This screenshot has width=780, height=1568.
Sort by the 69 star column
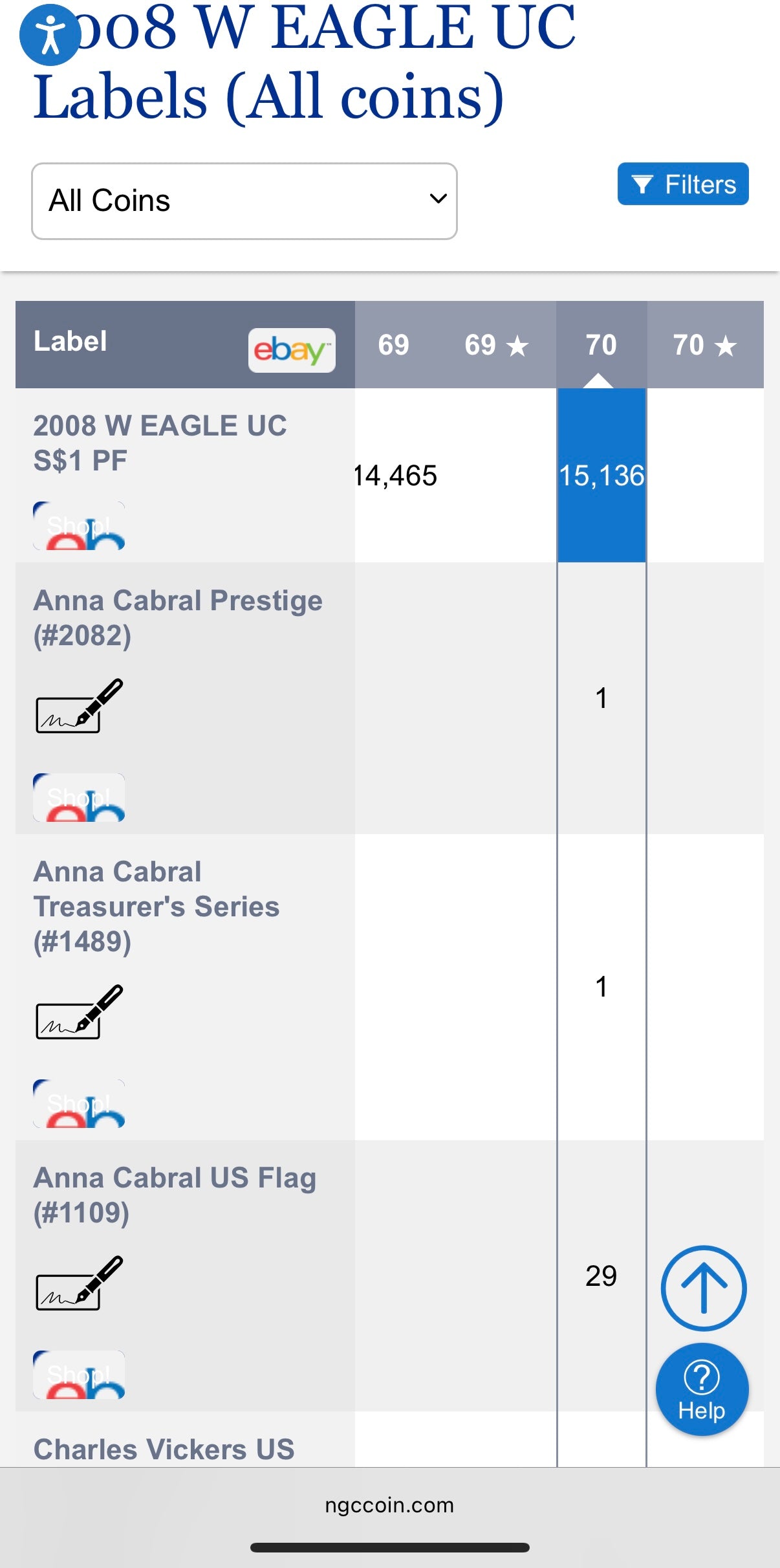tap(496, 345)
